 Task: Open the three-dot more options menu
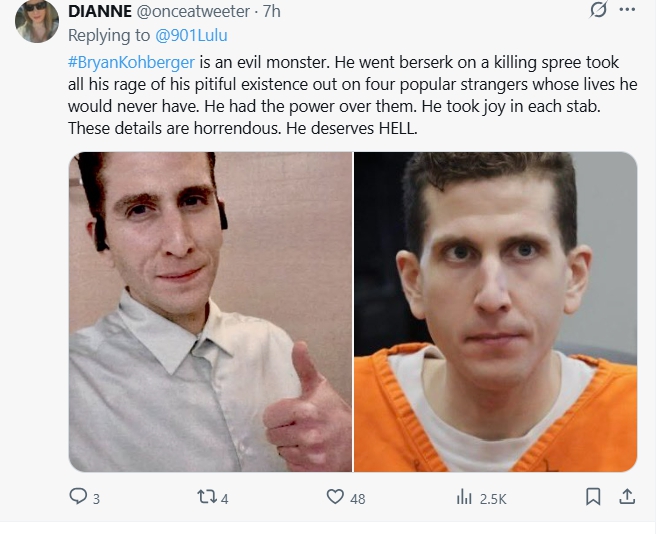coord(627,10)
